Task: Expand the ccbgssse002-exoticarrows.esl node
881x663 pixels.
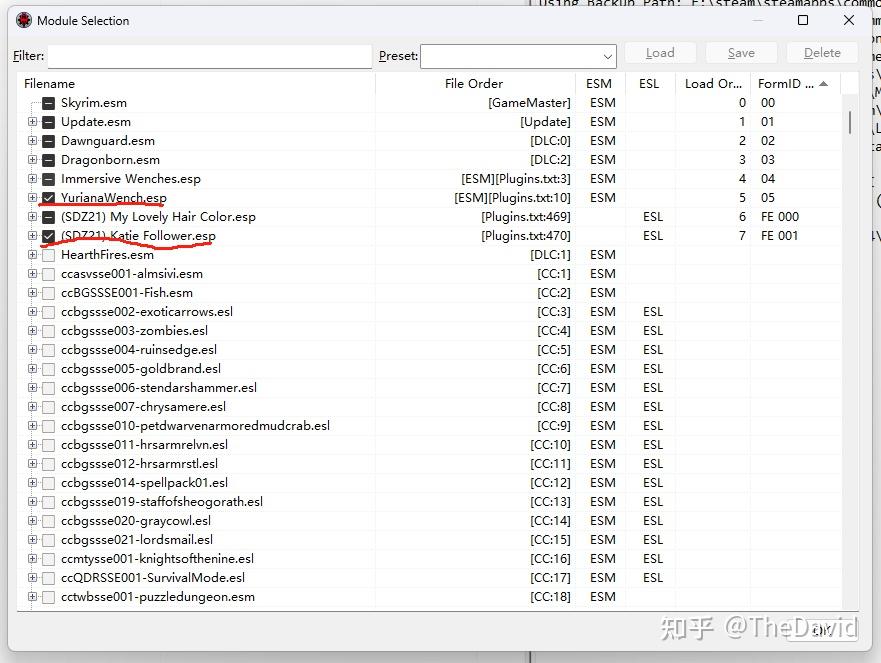Action: click(x=33, y=312)
